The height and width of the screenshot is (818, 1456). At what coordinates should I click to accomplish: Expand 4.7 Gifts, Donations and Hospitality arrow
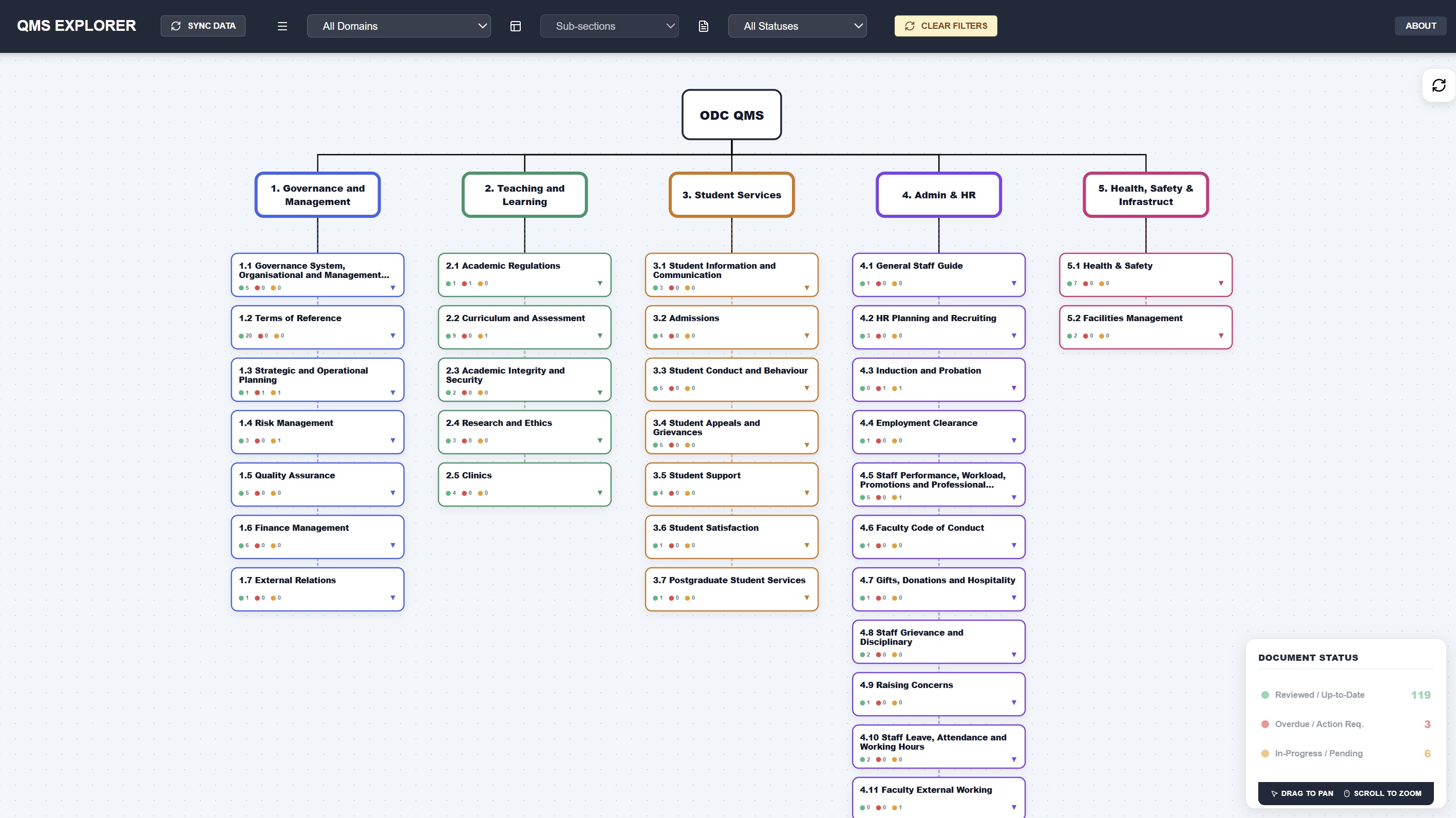pos(1014,598)
